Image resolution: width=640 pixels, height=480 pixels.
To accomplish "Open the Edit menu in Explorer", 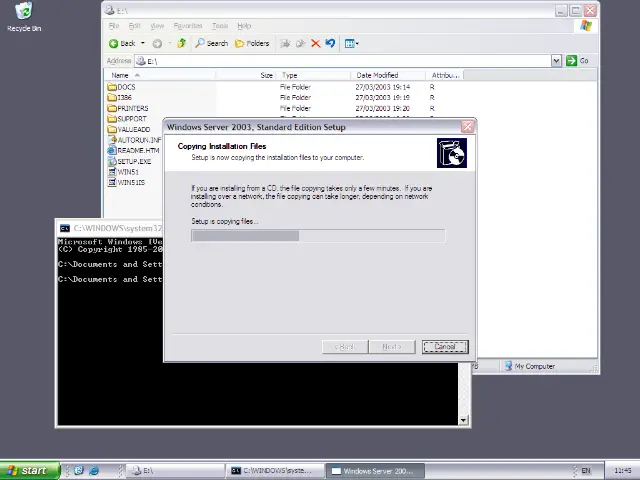I will (134, 26).
